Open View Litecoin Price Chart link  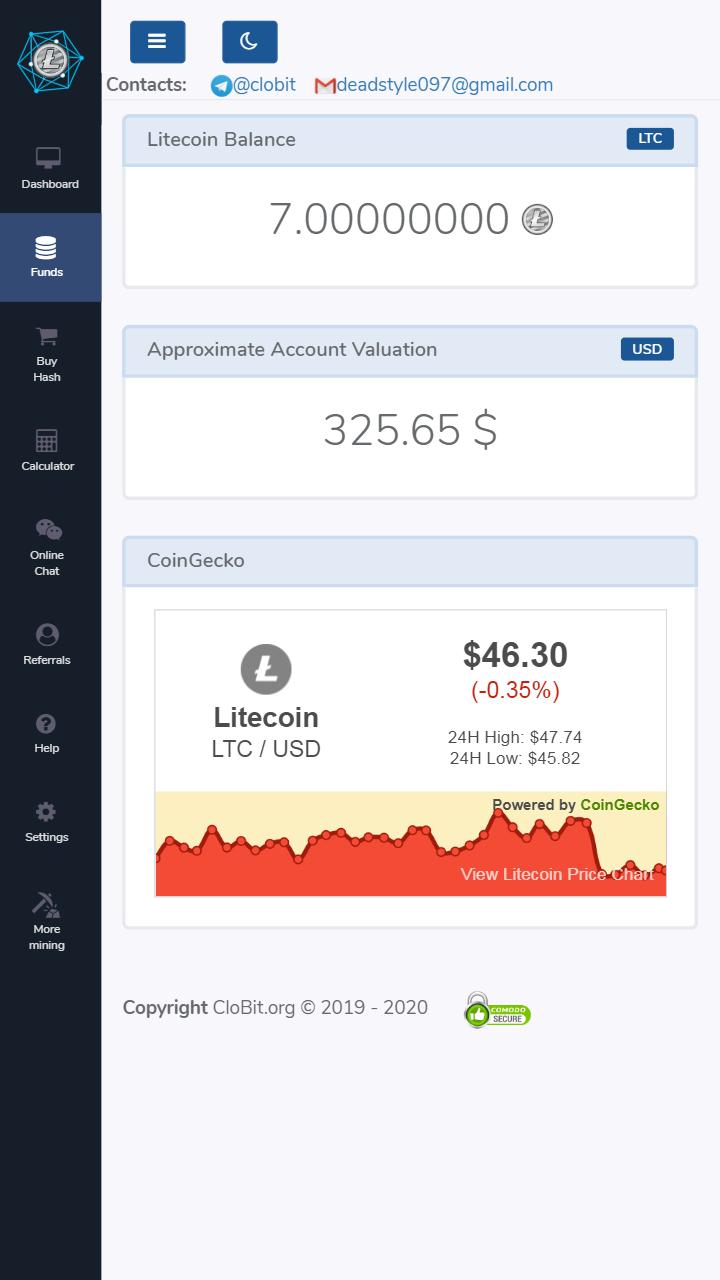(x=557, y=874)
